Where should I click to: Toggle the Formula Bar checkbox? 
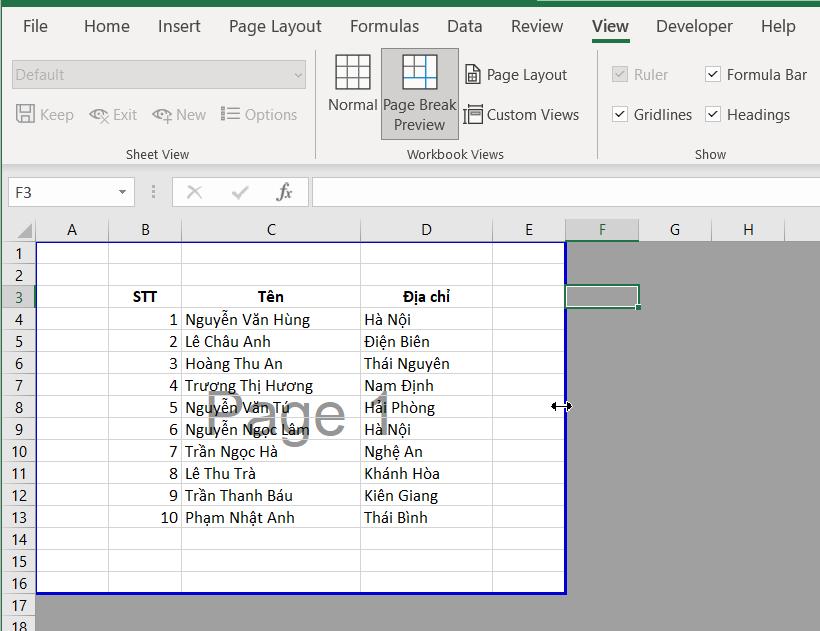(713, 74)
